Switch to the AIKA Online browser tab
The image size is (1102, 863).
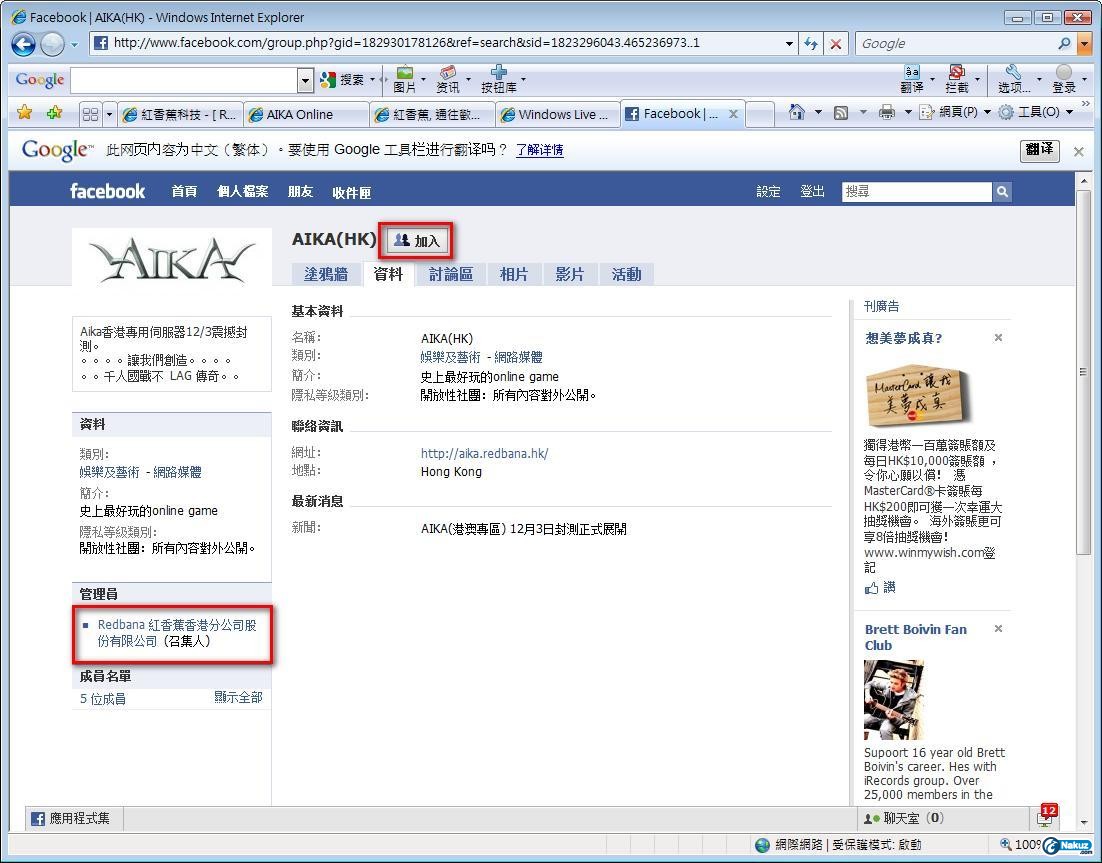304,114
